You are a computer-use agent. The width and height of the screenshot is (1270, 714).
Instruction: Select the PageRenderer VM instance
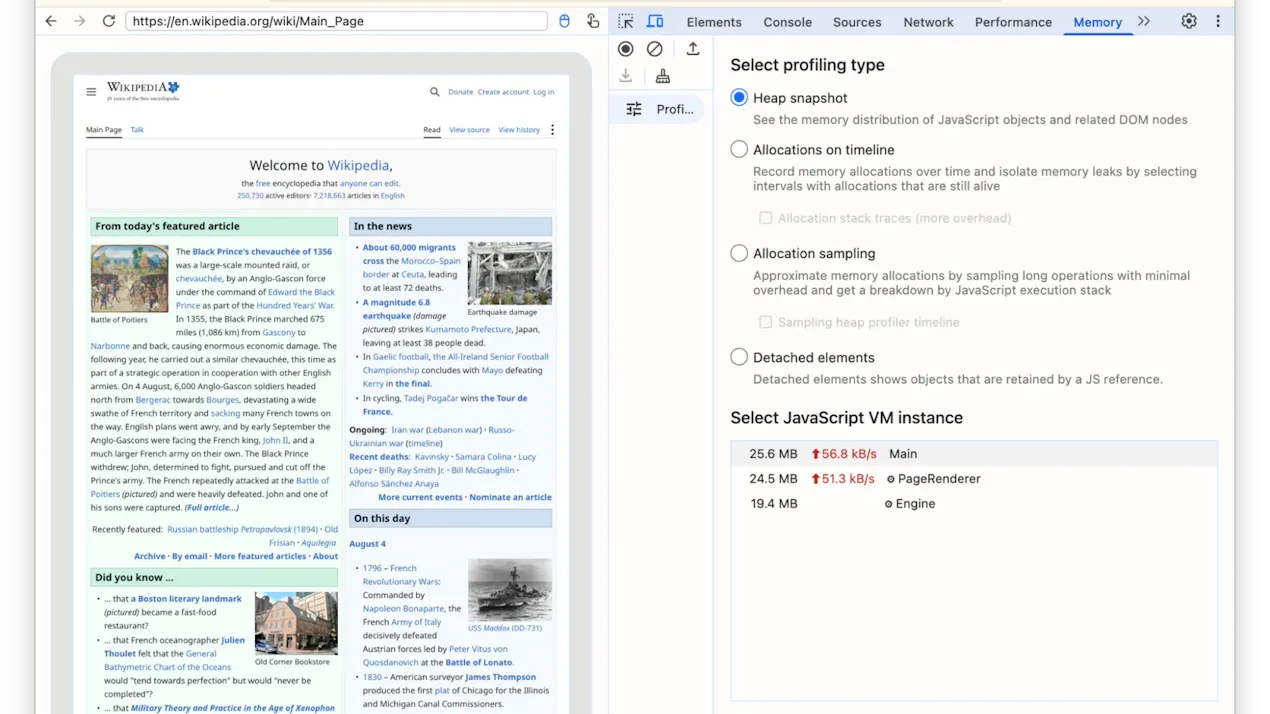[x=974, y=479]
